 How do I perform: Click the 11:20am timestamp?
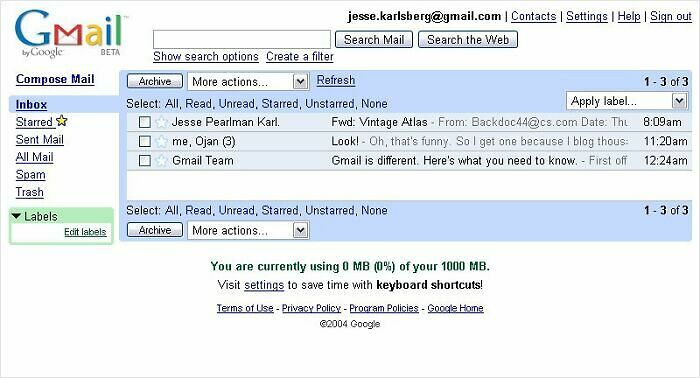coord(665,141)
